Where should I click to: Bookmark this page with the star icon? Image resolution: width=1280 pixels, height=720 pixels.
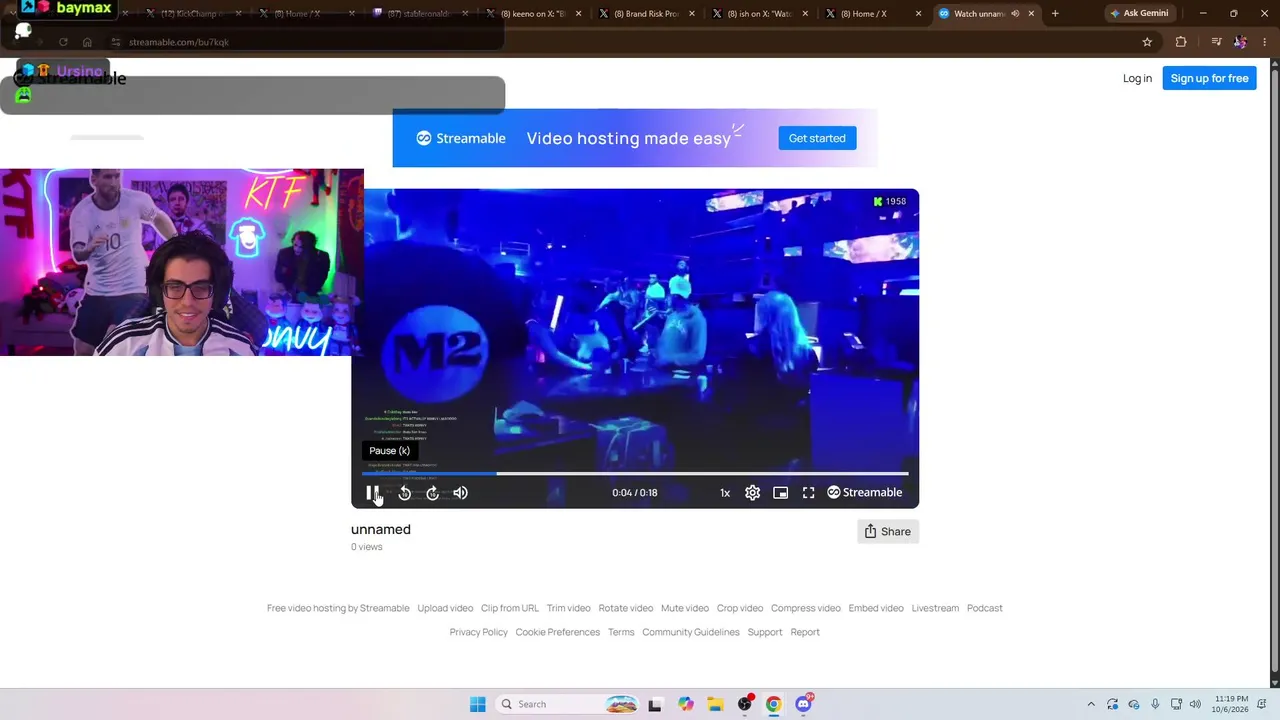click(x=1147, y=42)
